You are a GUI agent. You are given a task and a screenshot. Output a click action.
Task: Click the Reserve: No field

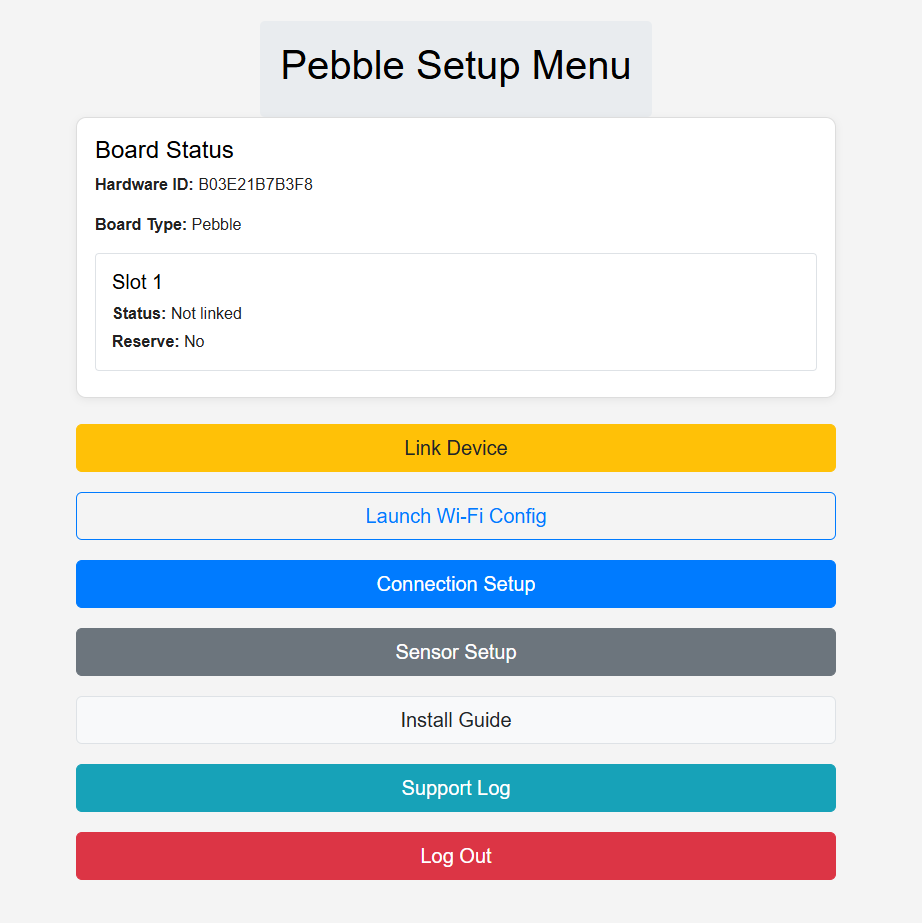click(x=157, y=341)
